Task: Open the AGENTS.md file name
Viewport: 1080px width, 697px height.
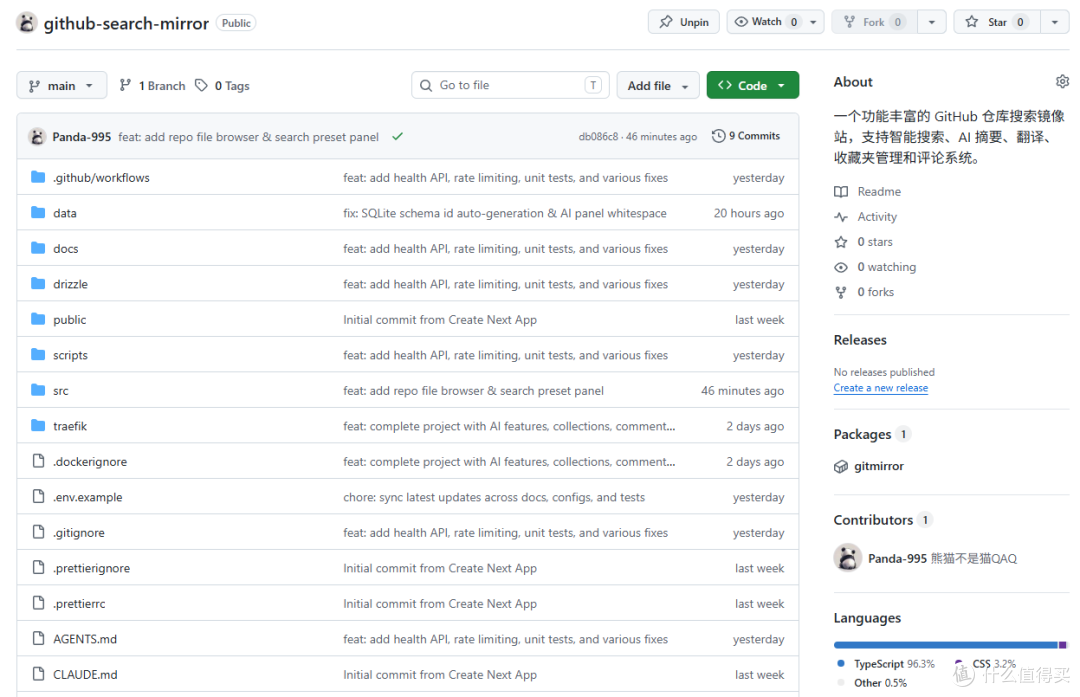Action: tap(85, 638)
